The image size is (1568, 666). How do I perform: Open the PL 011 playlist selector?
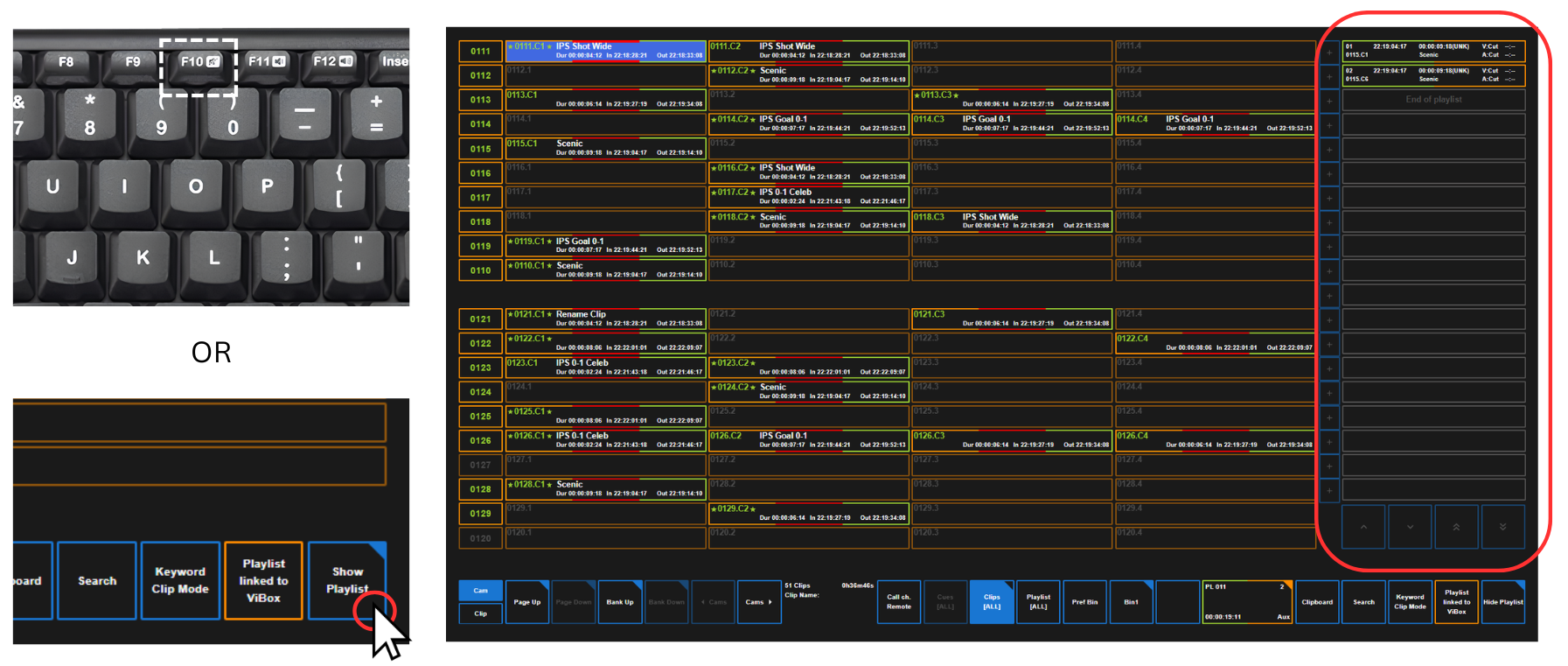[1248, 602]
